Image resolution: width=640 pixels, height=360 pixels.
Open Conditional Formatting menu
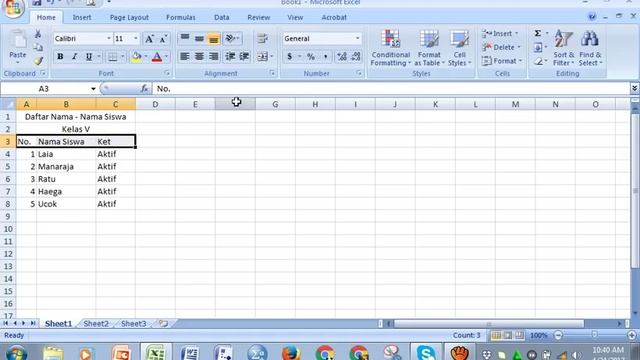click(391, 48)
